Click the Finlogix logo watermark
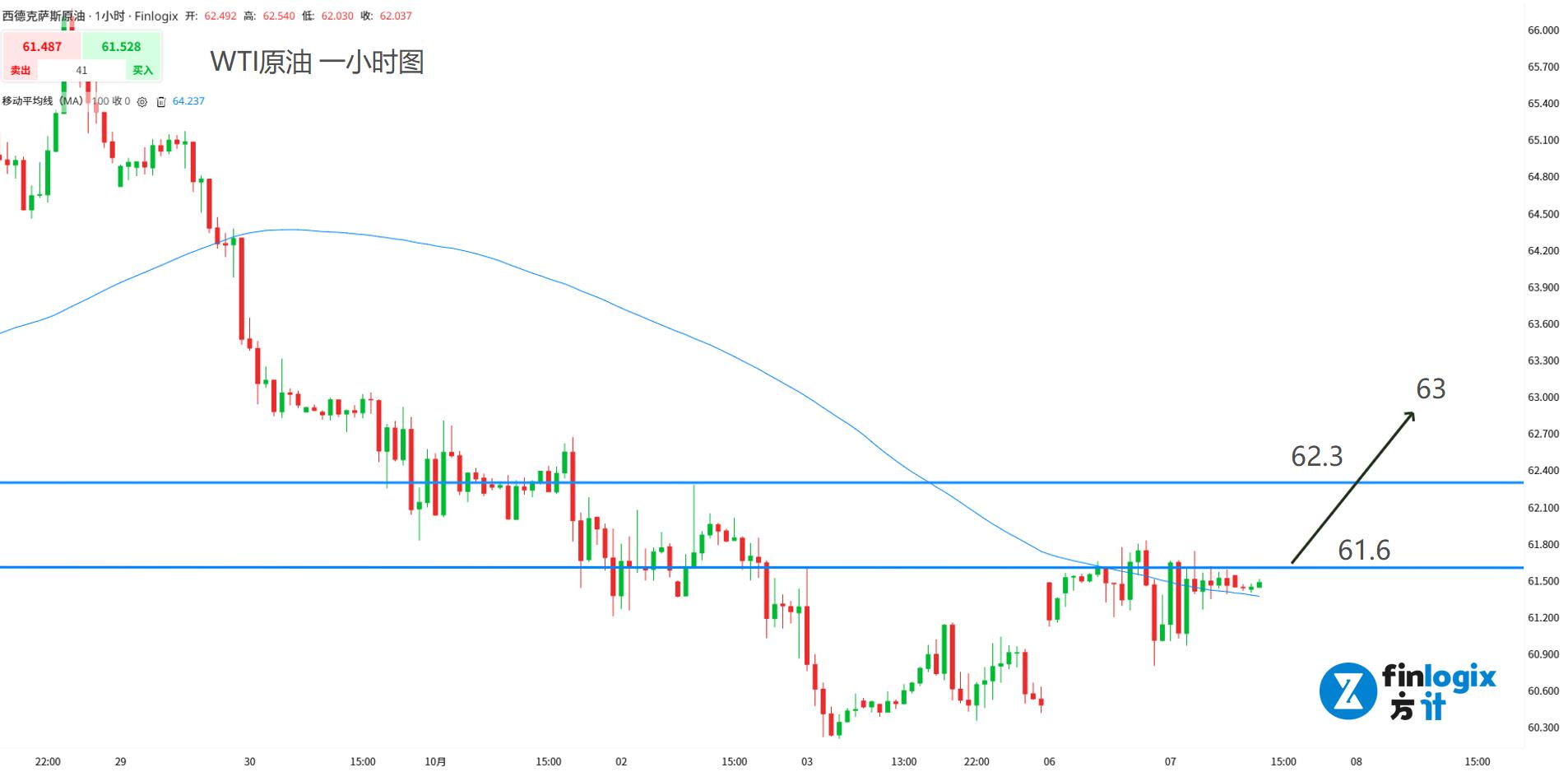Screen dimensions: 1568x772 pyautogui.click(x=1408, y=691)
